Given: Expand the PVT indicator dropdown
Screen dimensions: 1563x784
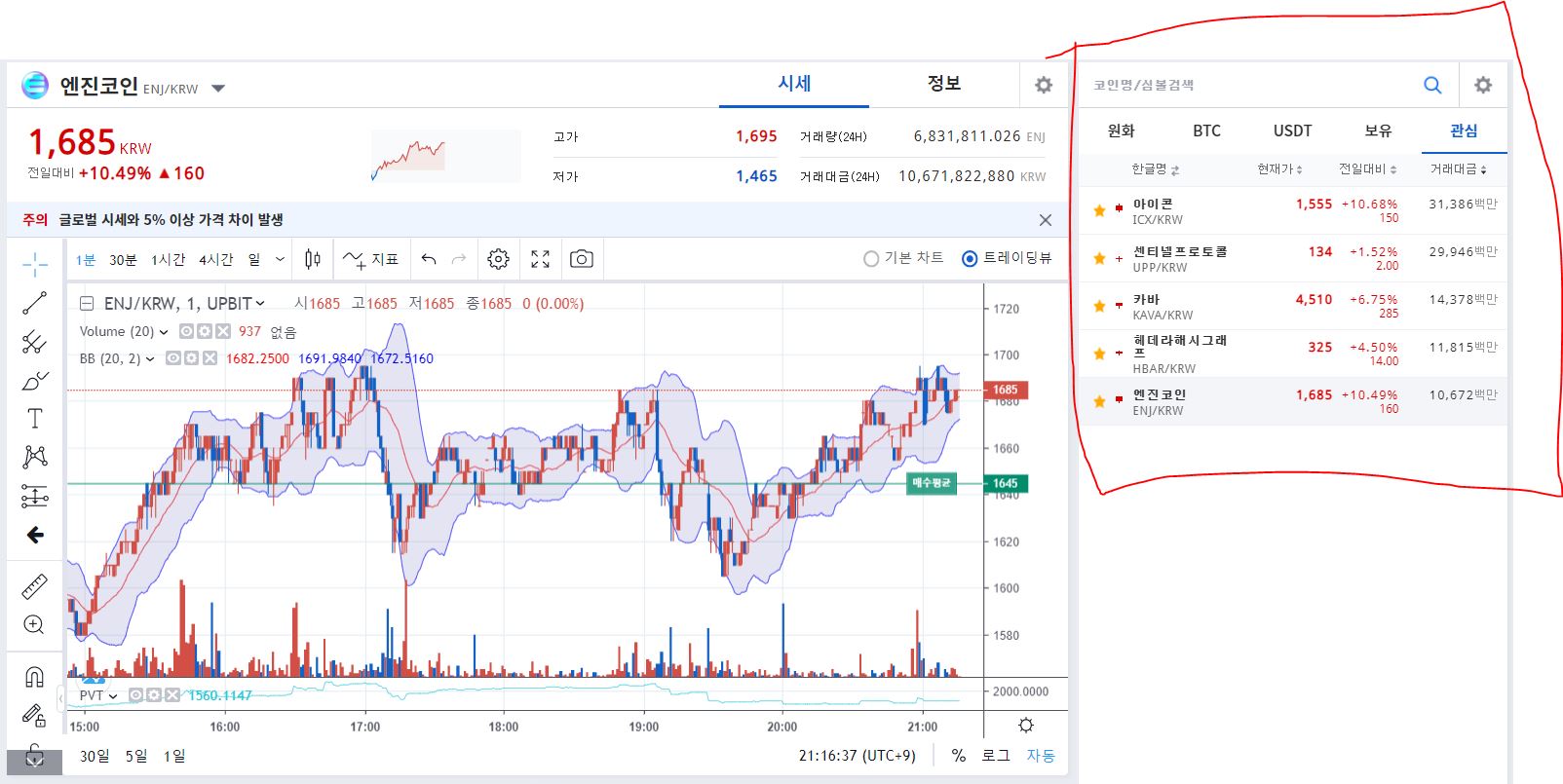Looking at the screenshot, I should pyautogui.click(x=113, y=695).
